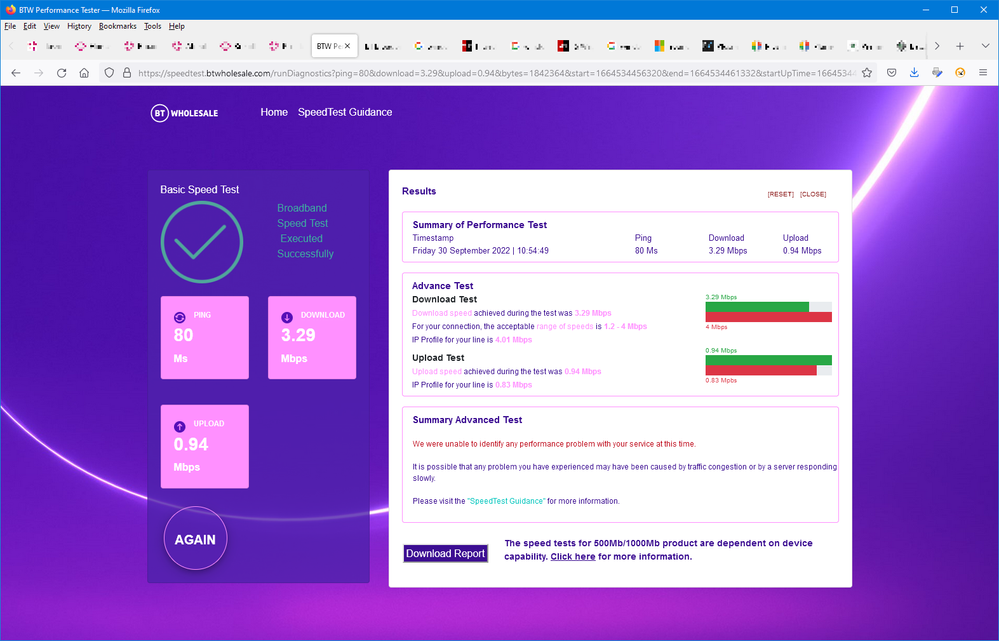Close the BTW Performance Tester tab
999x641 pixels.
tap(348, 46)
